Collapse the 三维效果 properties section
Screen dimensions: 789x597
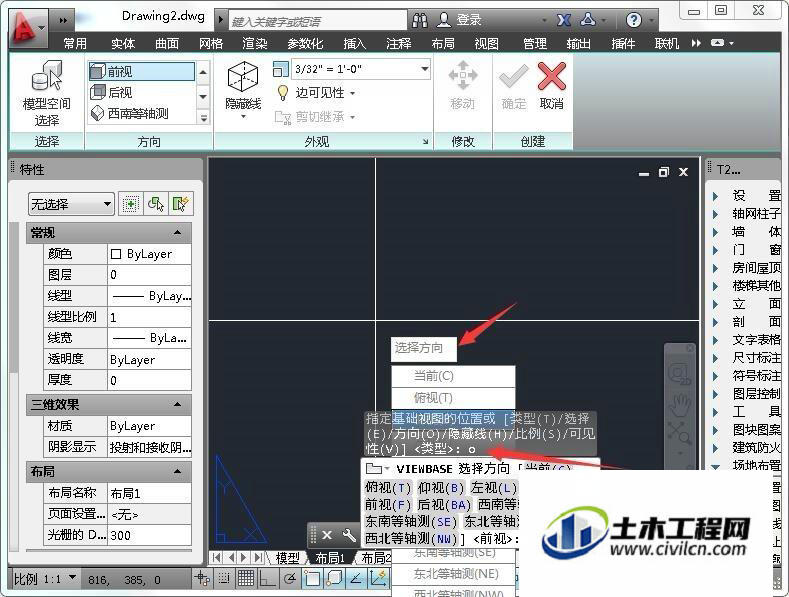177,404
